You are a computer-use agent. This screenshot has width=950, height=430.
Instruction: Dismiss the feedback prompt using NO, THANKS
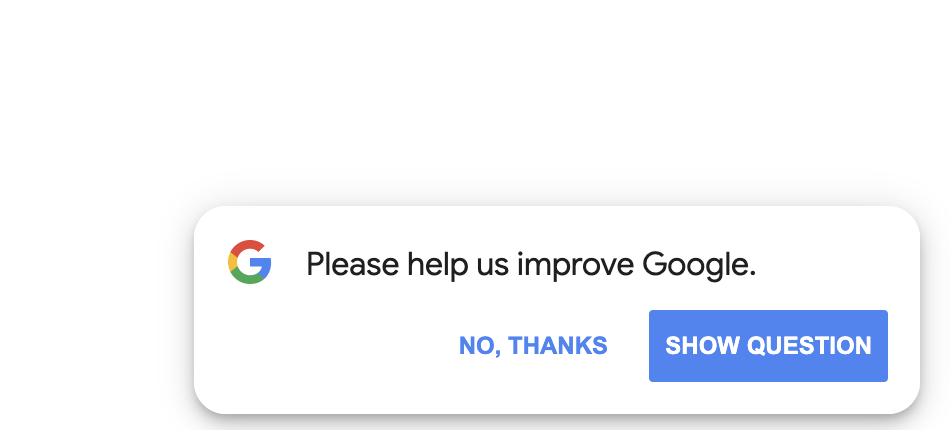533,346
